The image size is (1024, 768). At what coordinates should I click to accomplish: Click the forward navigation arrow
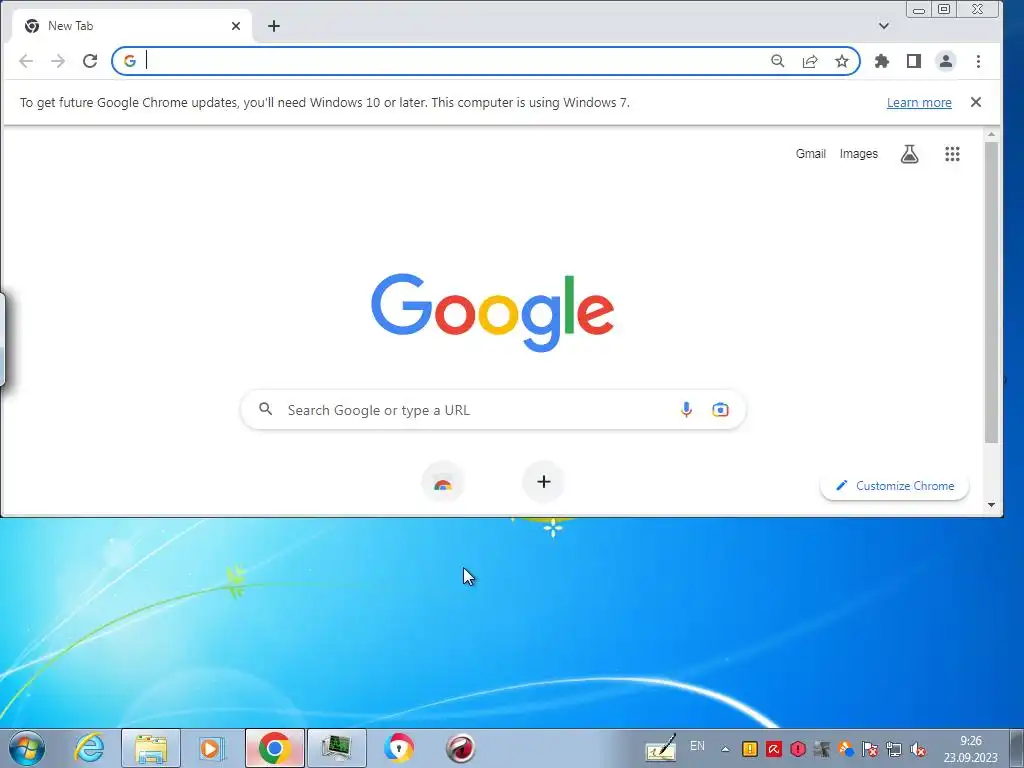click(58, 61)
